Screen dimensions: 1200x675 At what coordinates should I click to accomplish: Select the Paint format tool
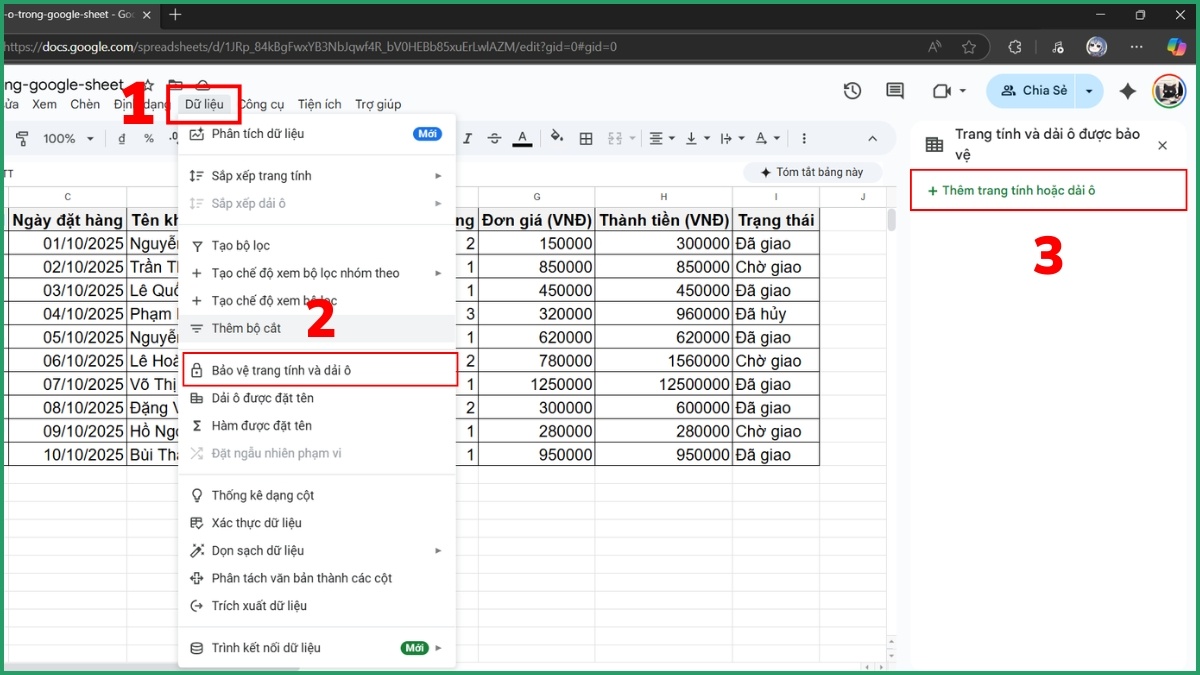coord(21,138)
